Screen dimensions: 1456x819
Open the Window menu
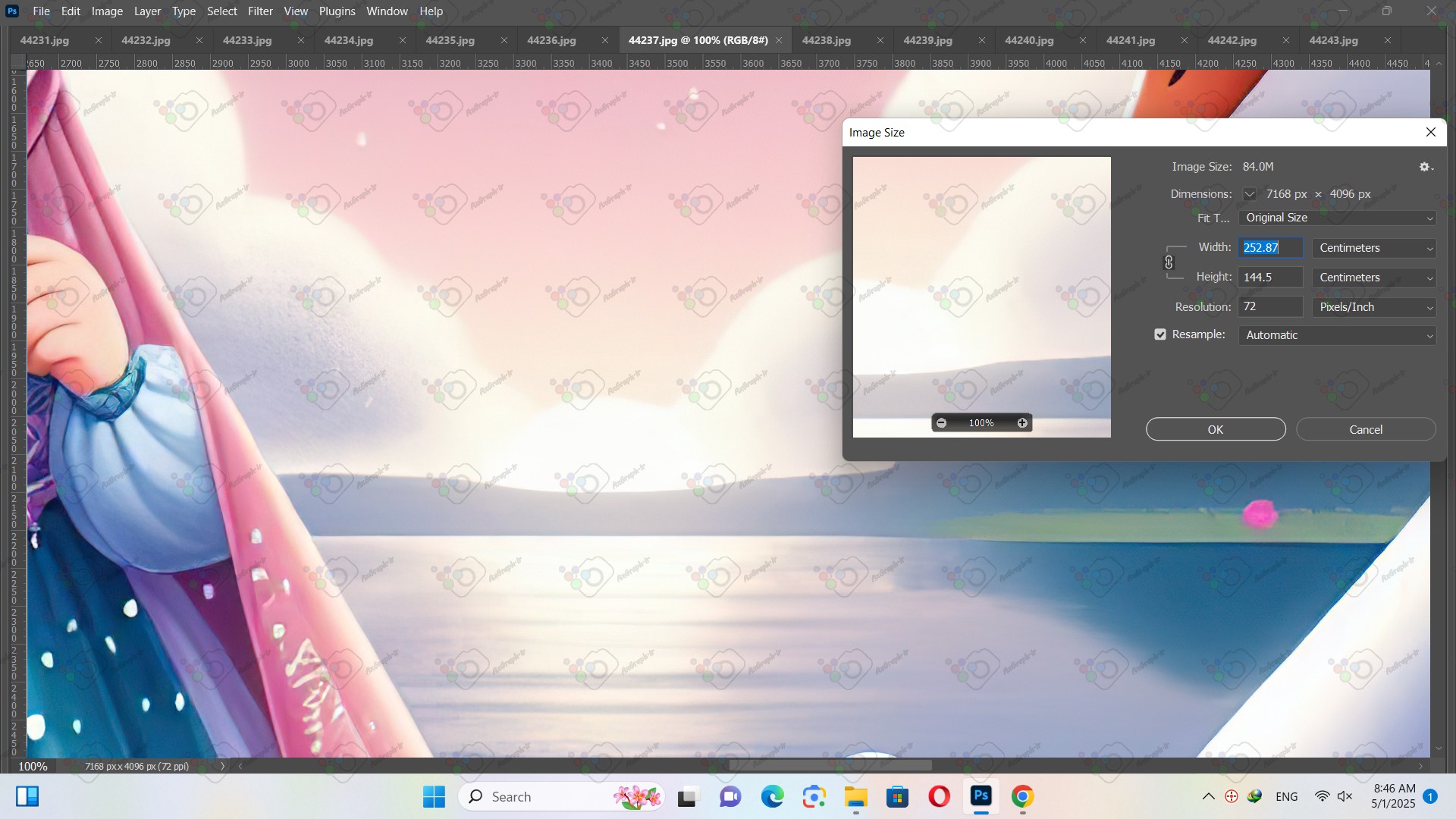(387, 11)
